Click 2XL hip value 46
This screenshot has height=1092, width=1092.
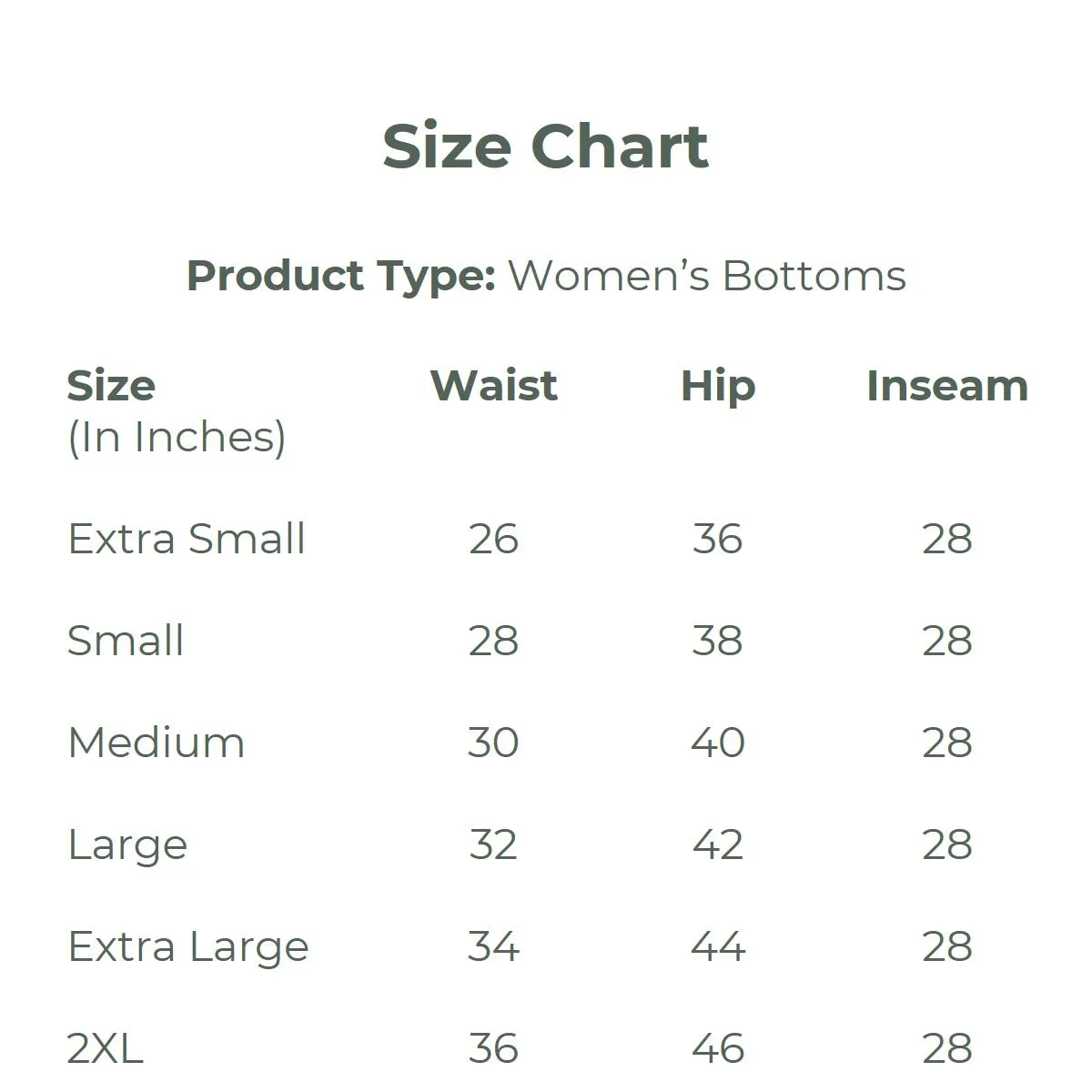(x=718, y=1048)
